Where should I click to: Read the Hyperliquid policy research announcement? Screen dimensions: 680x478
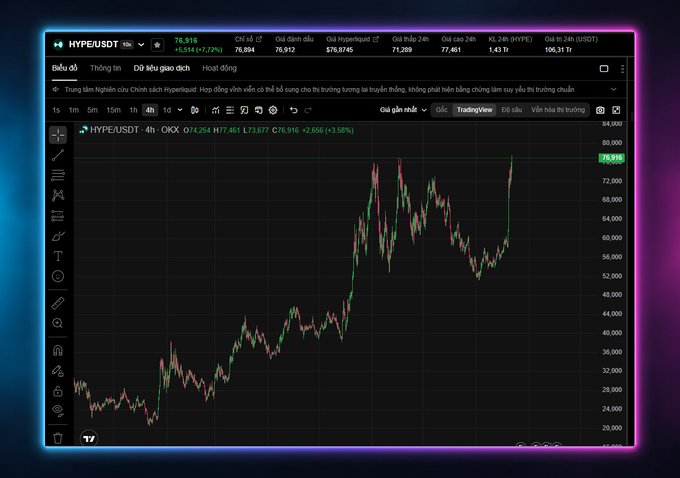point(320,89)
